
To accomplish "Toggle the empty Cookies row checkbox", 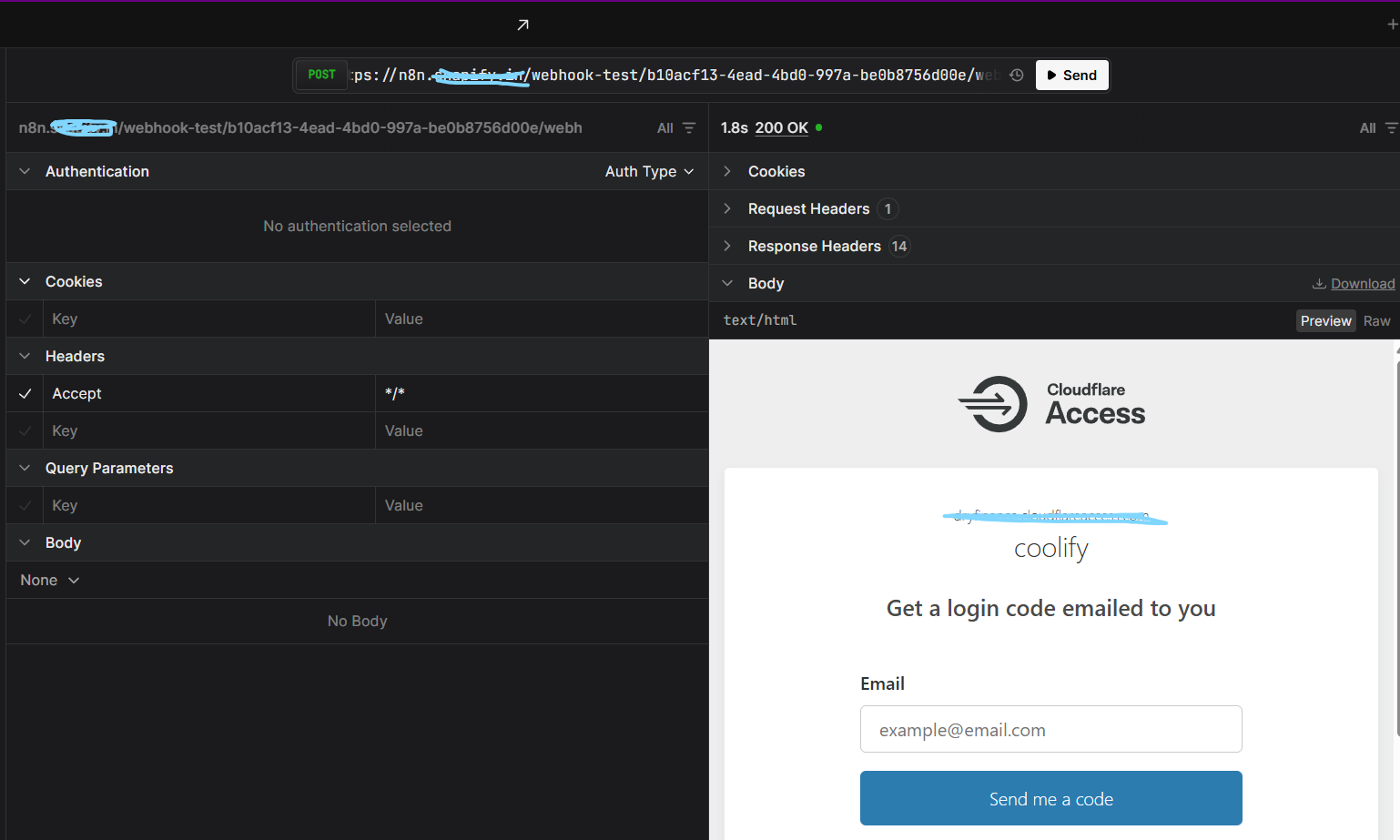I will pyautogui.click(x=25, y=319).
